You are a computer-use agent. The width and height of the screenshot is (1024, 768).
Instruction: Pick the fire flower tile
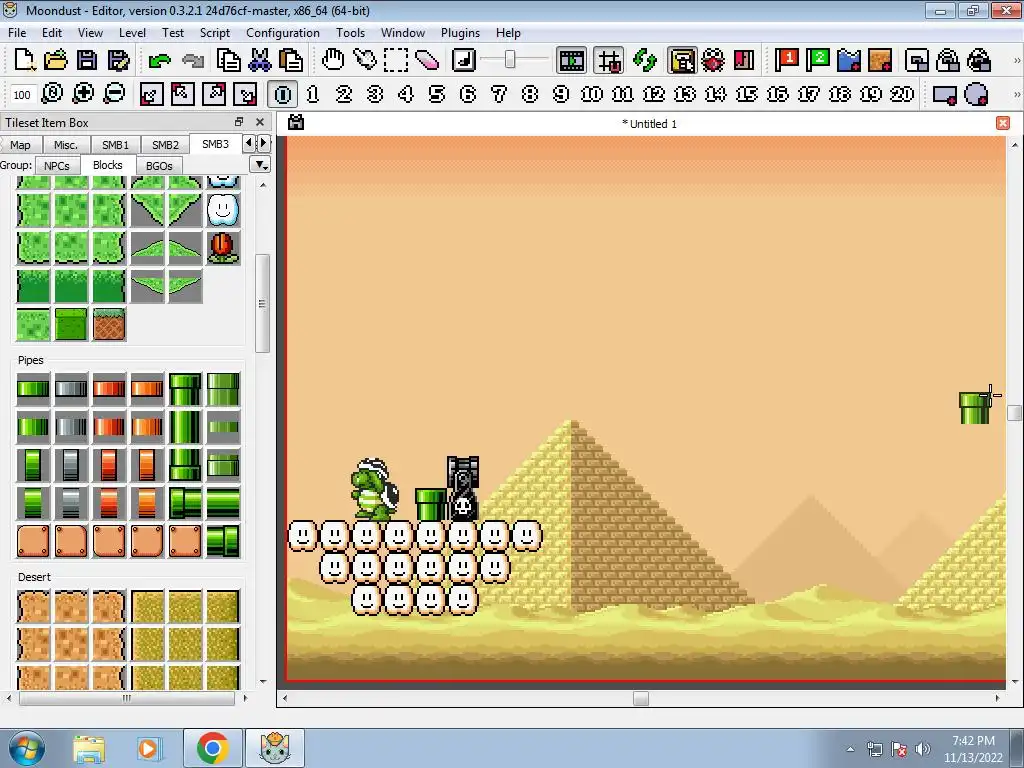223,248
